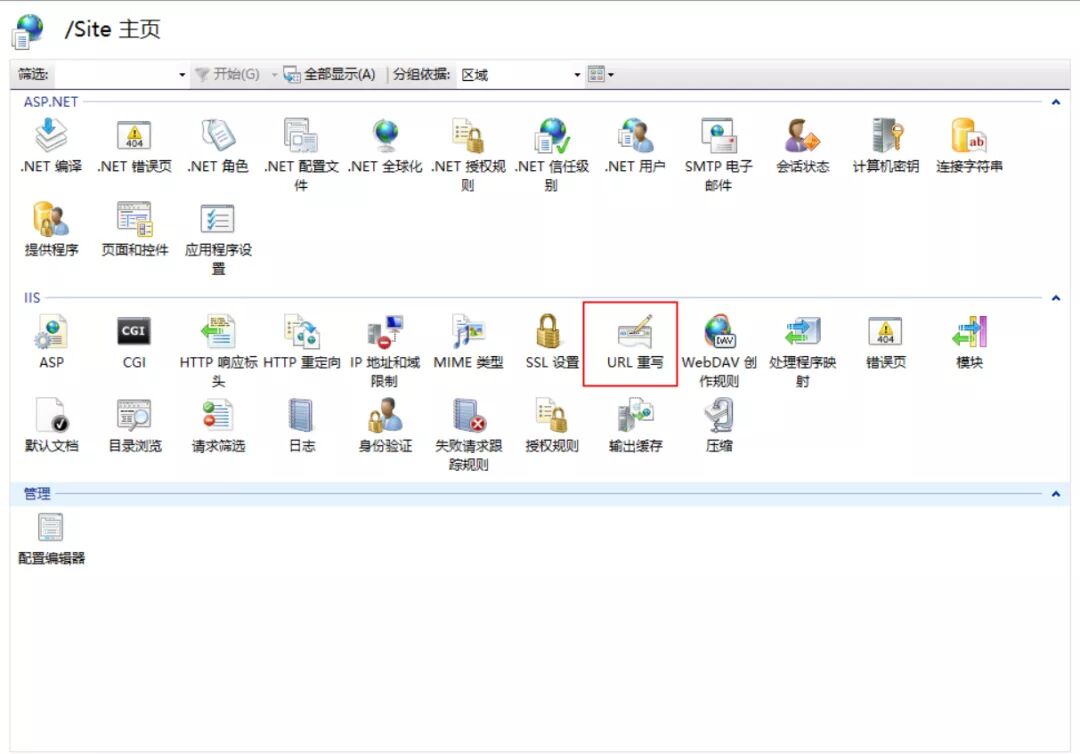The height and width of the screenshot is (754, 1080).
Task: Click into the 筛选 filter text field
Action: (114, 74)
